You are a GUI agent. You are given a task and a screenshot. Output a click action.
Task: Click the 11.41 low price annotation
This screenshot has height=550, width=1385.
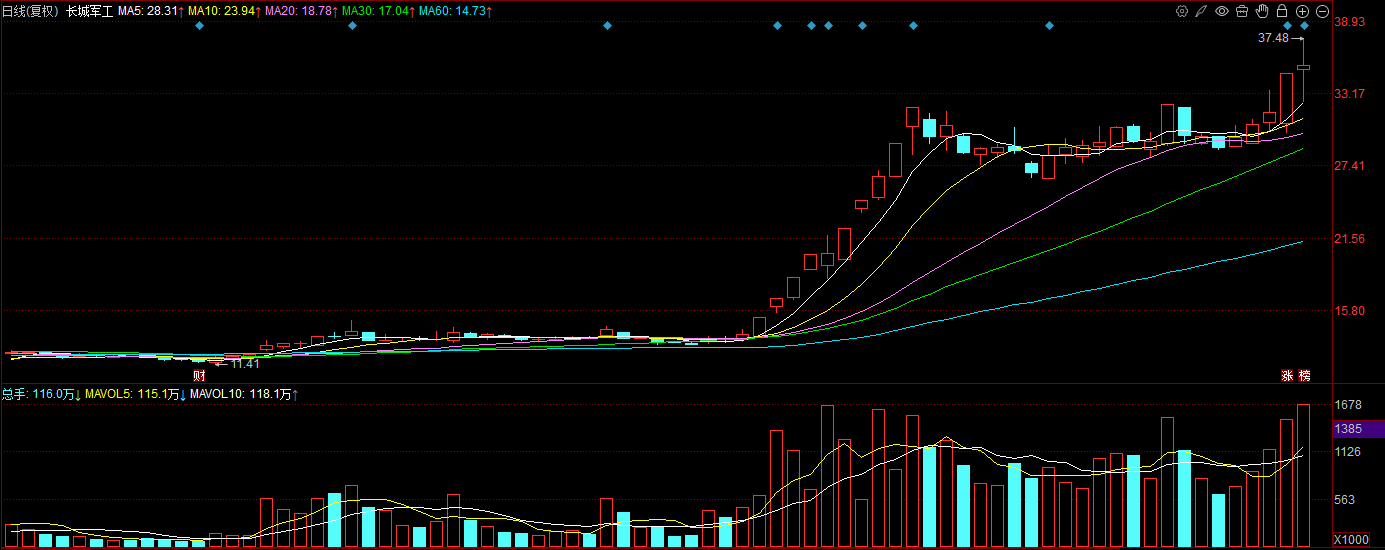pyautogui.click(x=245, y=364)
